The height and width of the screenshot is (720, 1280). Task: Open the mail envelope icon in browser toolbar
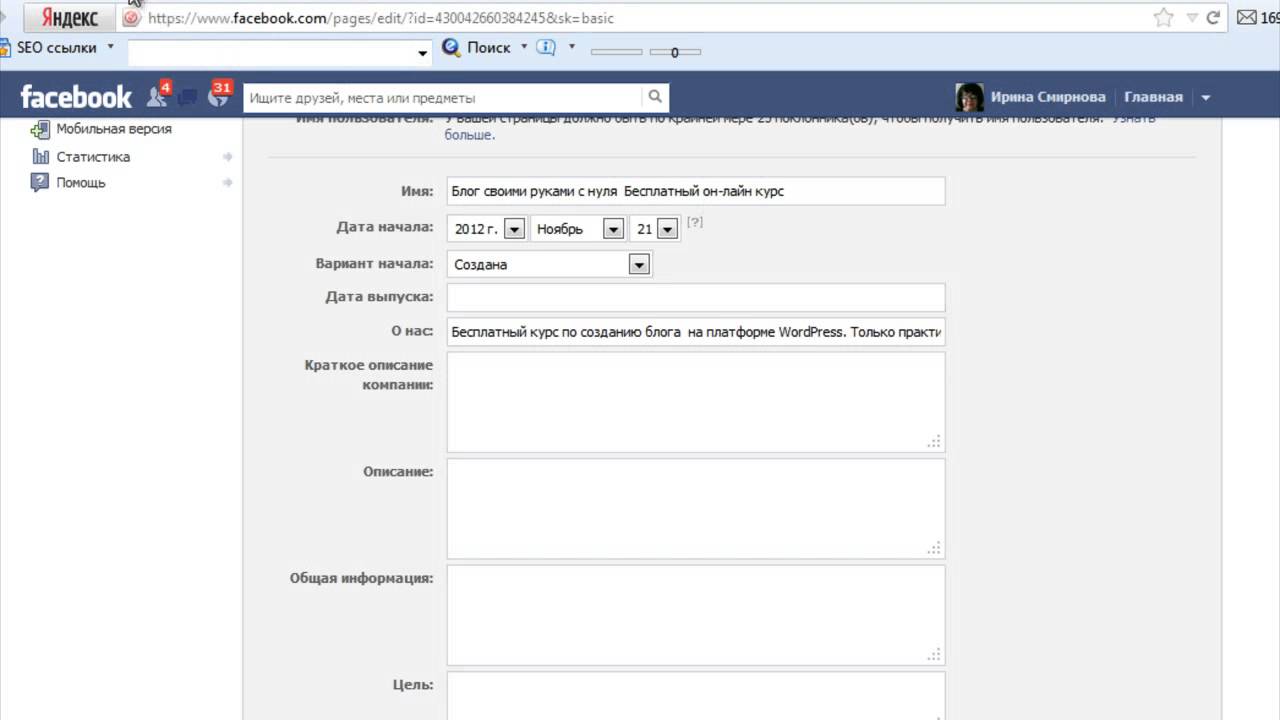1246,17
